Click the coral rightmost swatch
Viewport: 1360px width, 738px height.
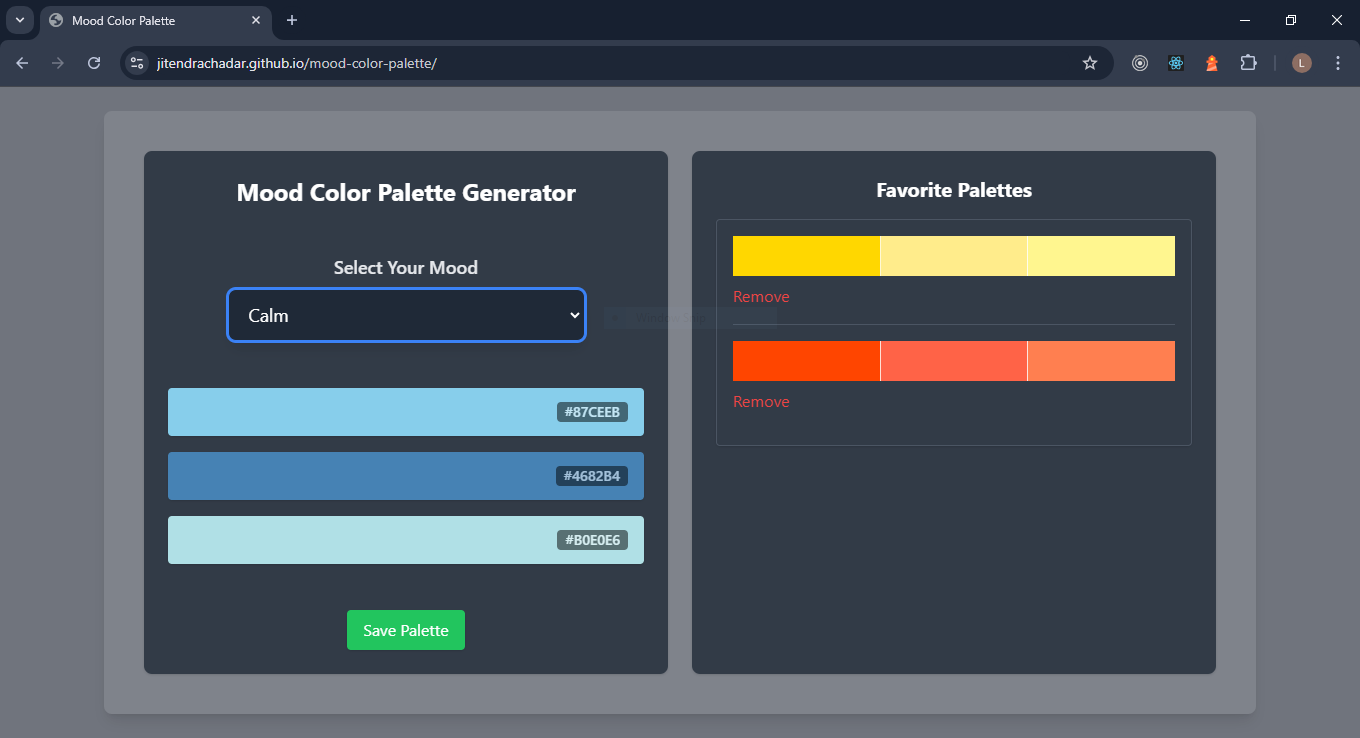1101,361
